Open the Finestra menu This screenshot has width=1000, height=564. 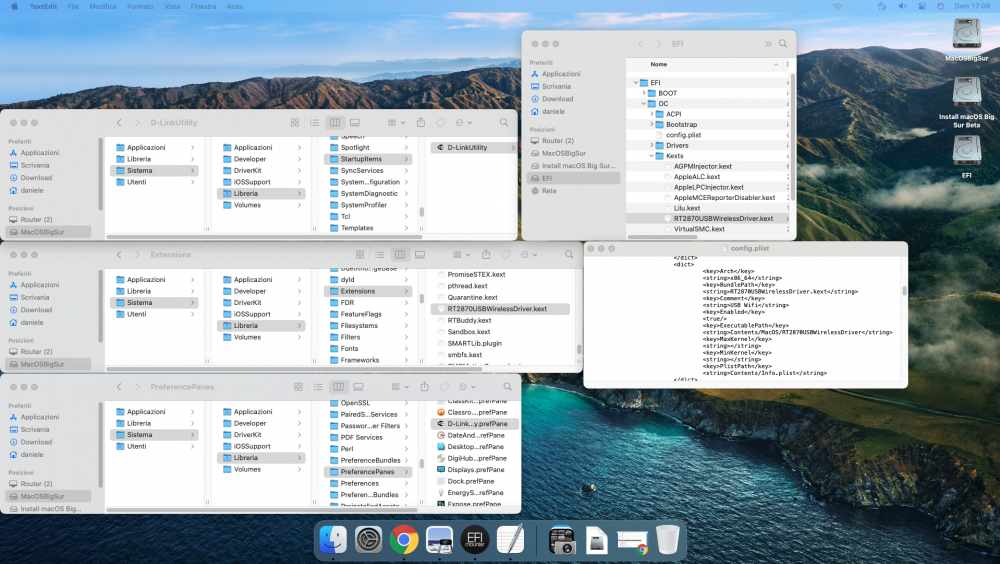click(x=203, y=6)
